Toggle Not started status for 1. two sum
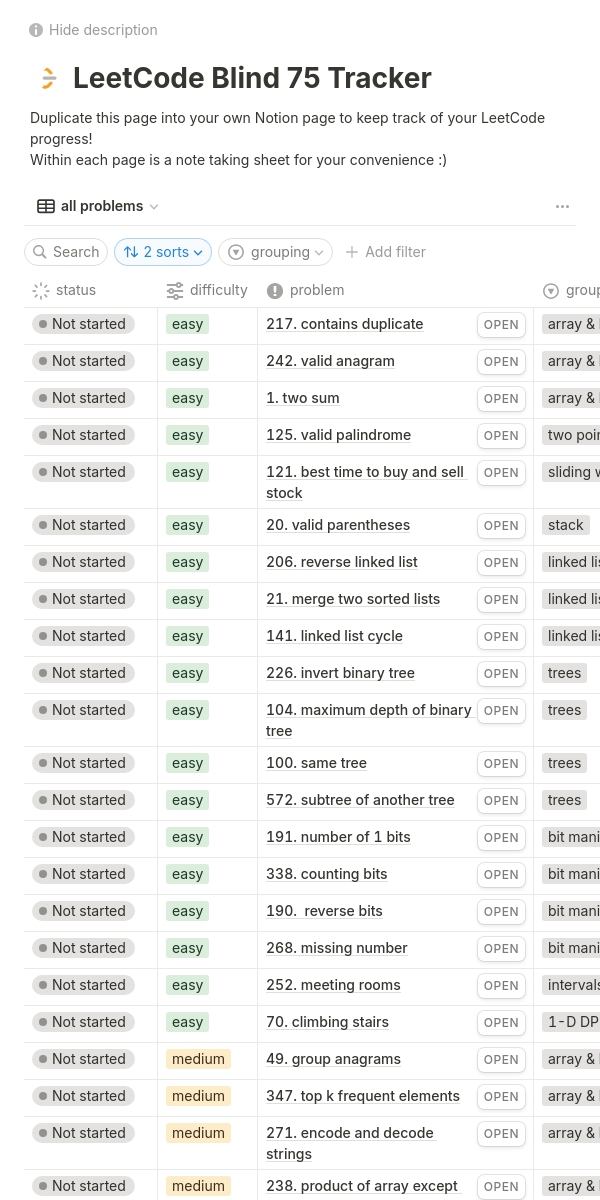The width and height of the screenshot is (600, 1200). pyautogui.click(x=82, y=398)
